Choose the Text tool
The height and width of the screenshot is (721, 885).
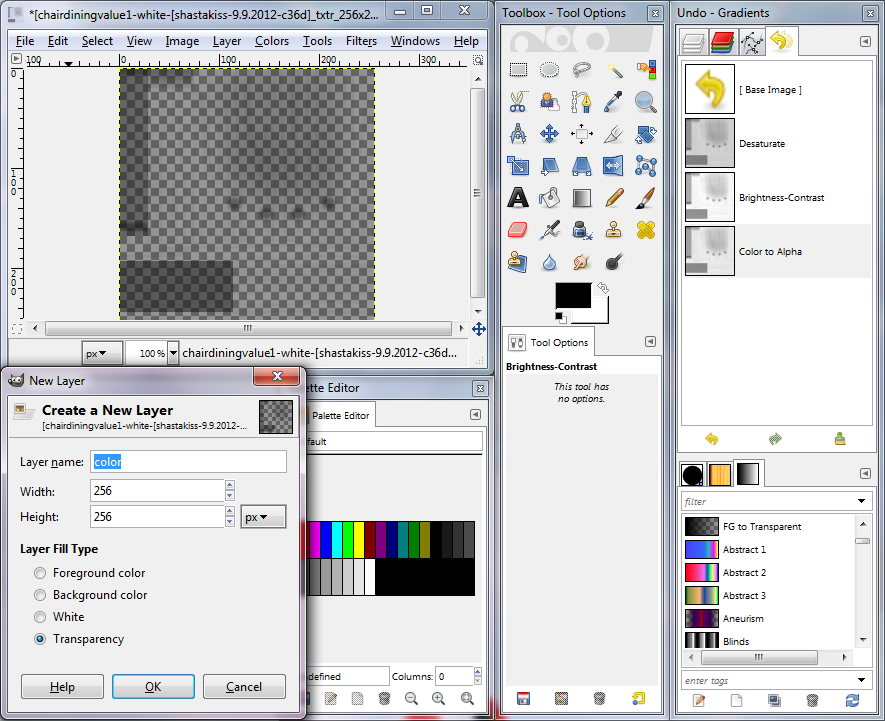pos(518,198)
